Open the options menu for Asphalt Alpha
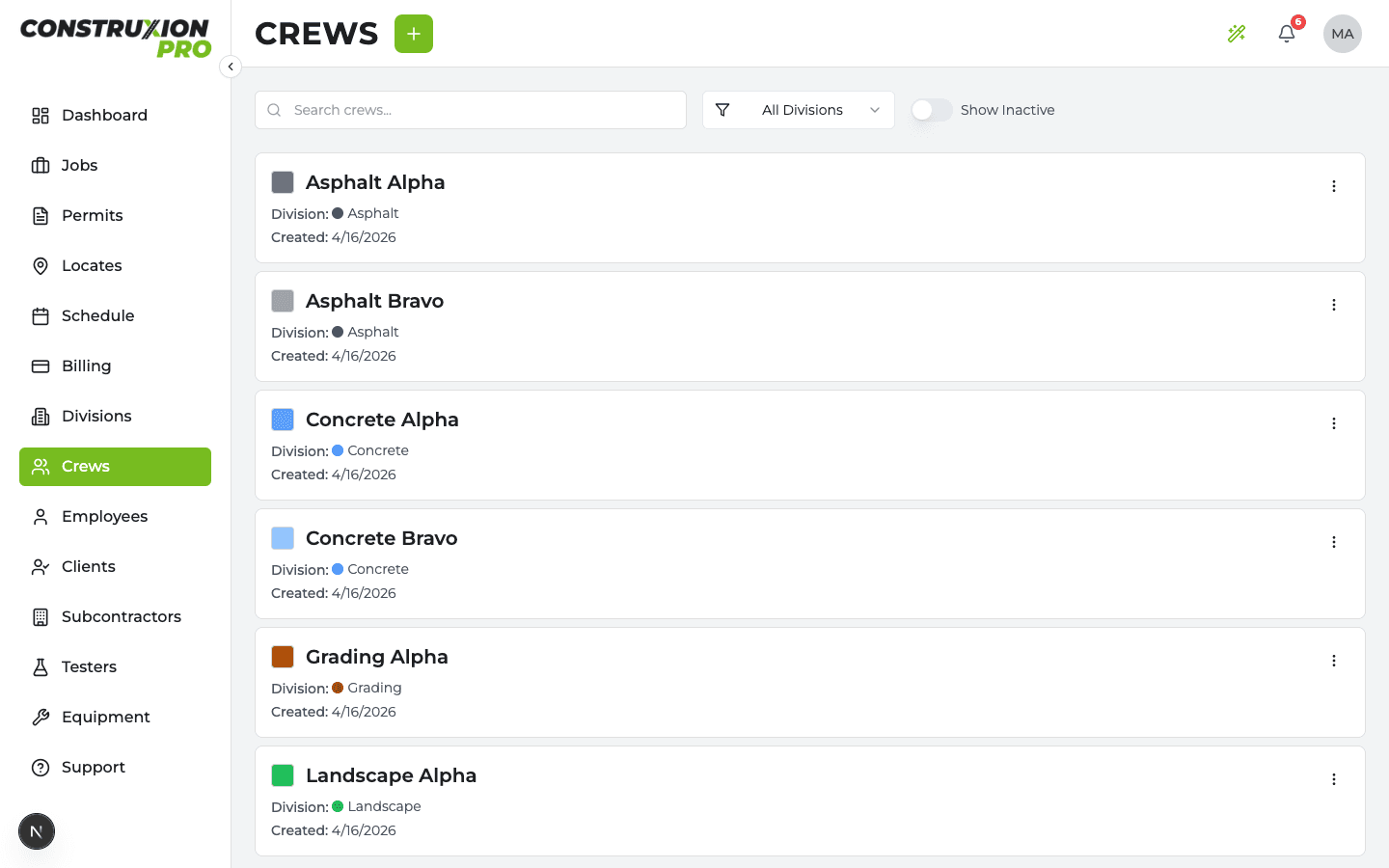 coord(1334,186)
